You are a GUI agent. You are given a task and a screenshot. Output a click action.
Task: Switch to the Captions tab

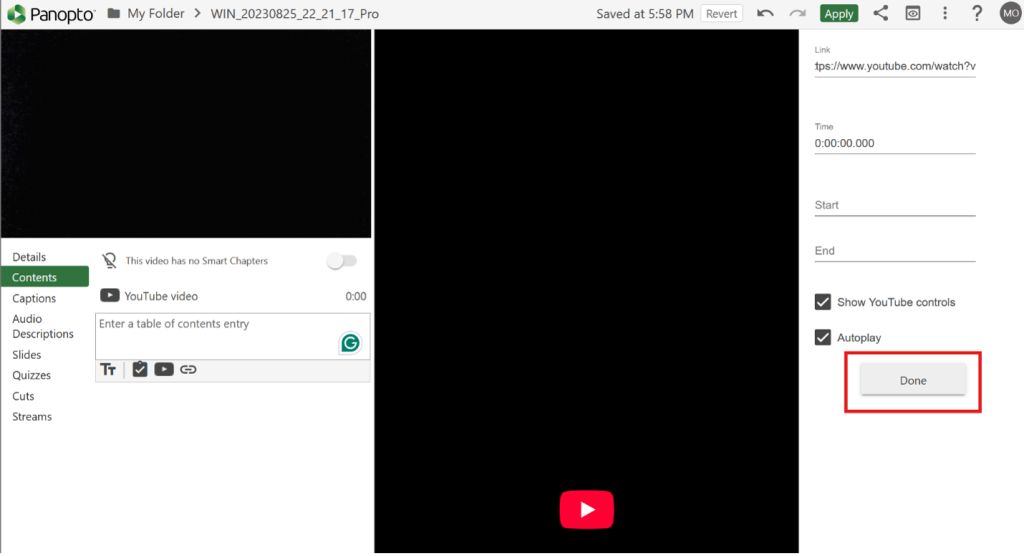(x=34, y=298)
